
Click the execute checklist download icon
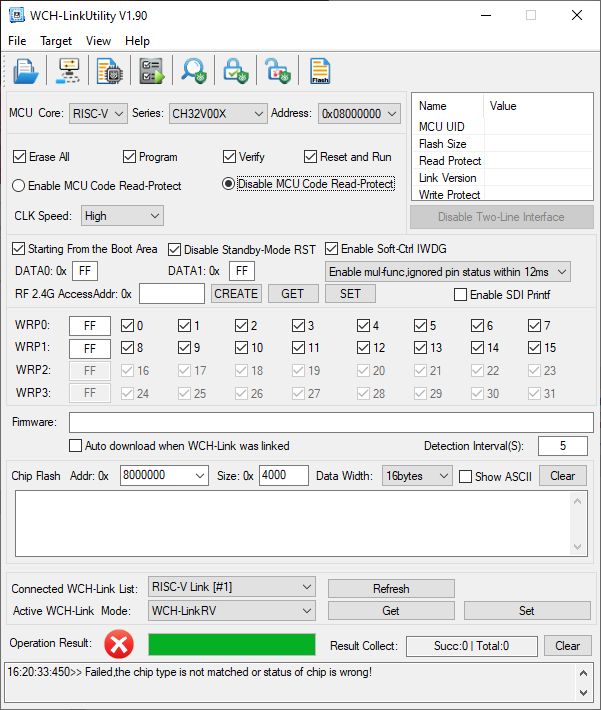point(151,71)
